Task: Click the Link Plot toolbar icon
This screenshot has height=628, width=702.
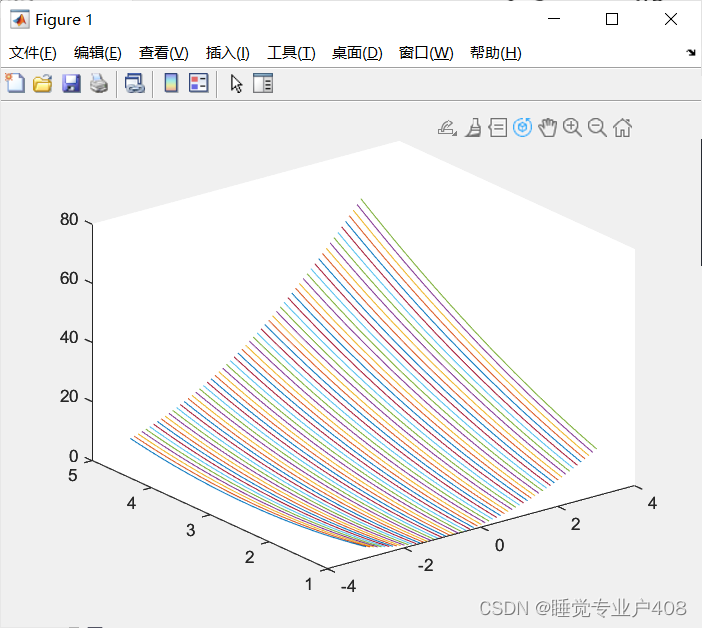Action: point(135,83)
